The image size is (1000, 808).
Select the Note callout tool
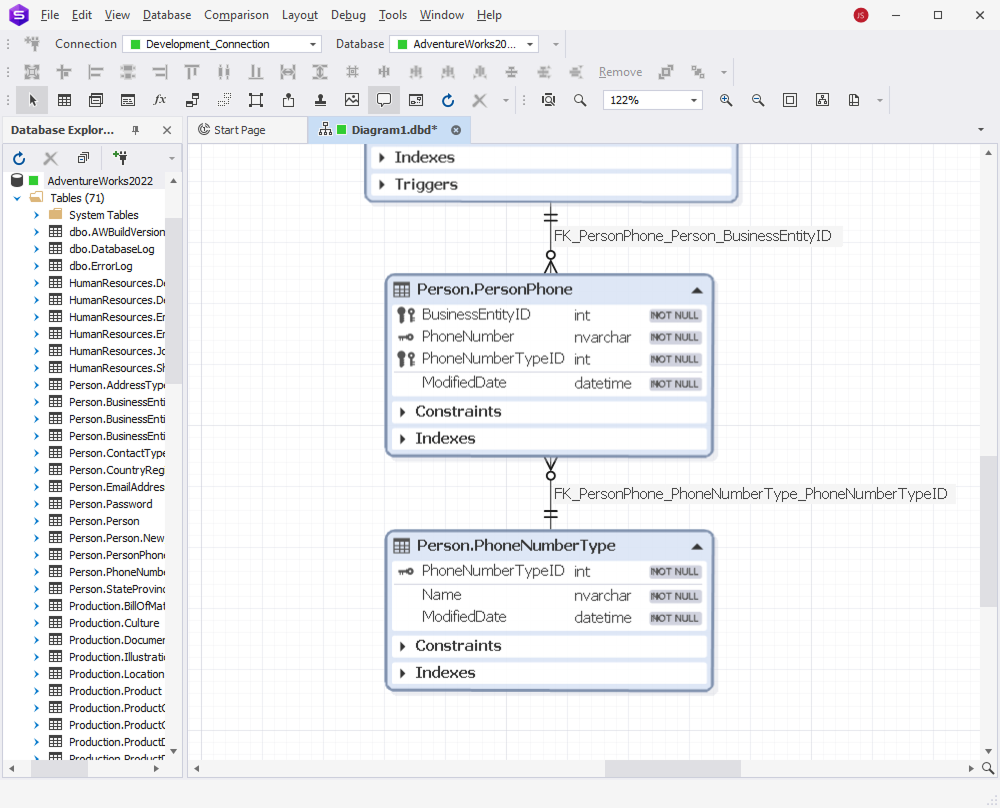click(383, 100)
